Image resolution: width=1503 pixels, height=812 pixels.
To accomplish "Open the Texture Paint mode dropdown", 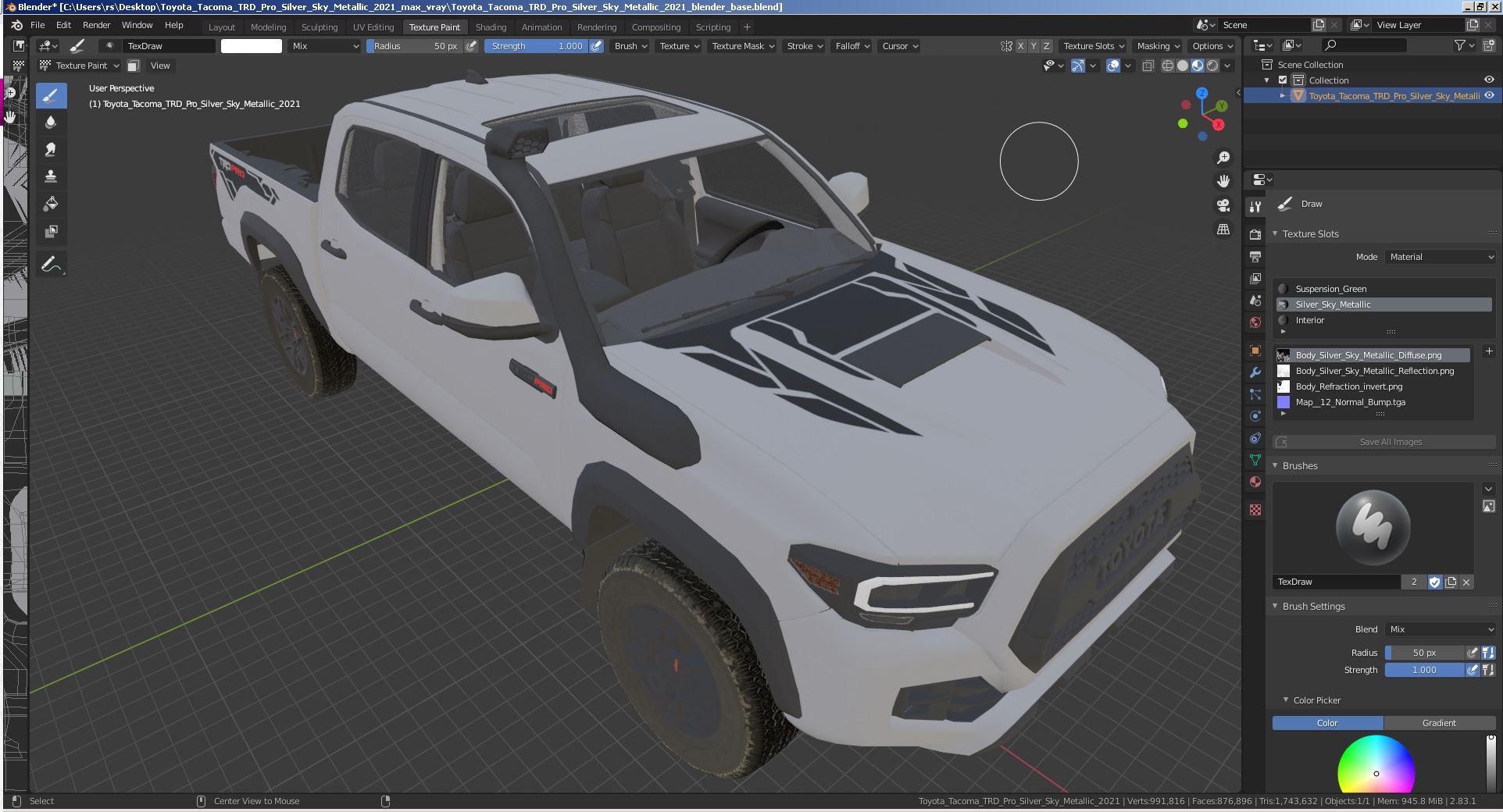I will (x=80, y=66).
